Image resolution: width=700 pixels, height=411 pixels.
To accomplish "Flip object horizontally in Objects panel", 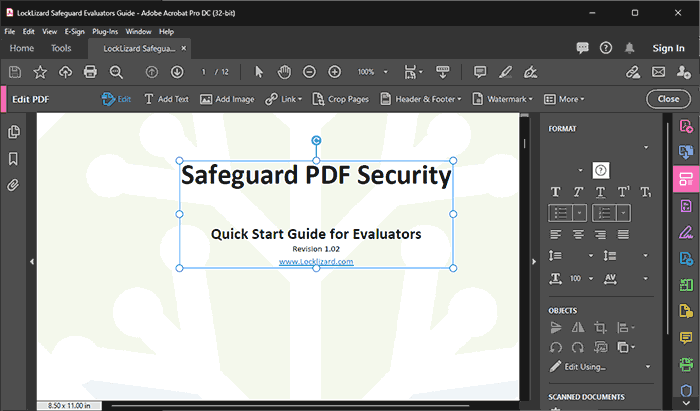I will 578,328.
